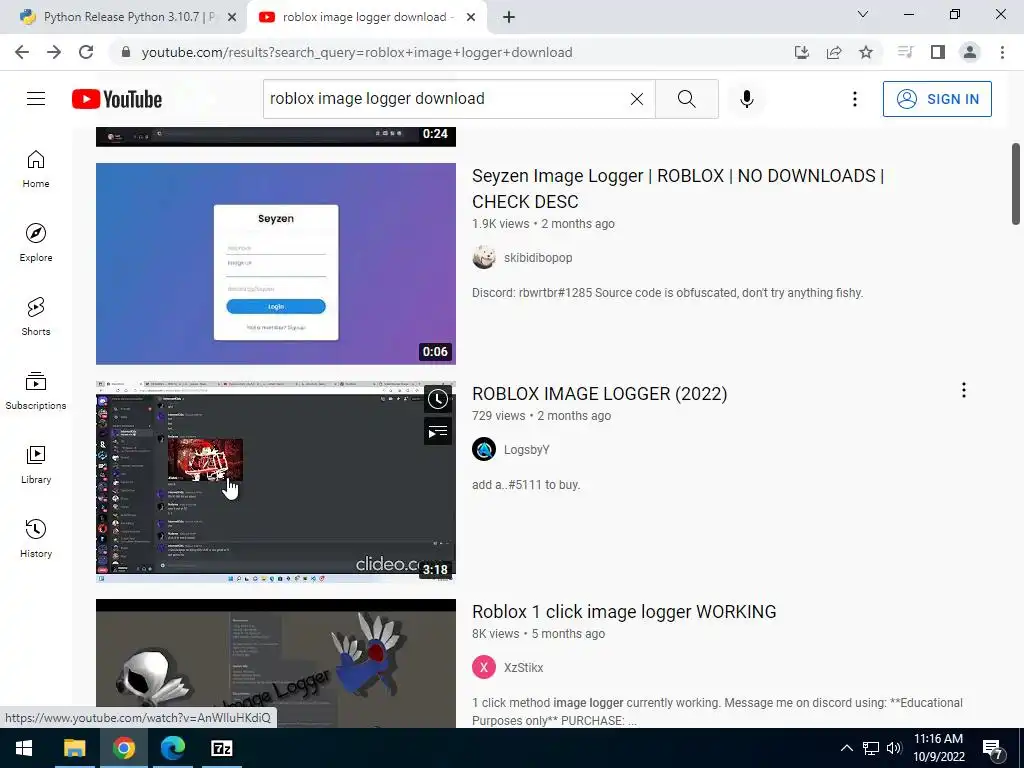Open the media control icon in Chrome toolbar
The image size is (1024, 768).
coord(905,52)
